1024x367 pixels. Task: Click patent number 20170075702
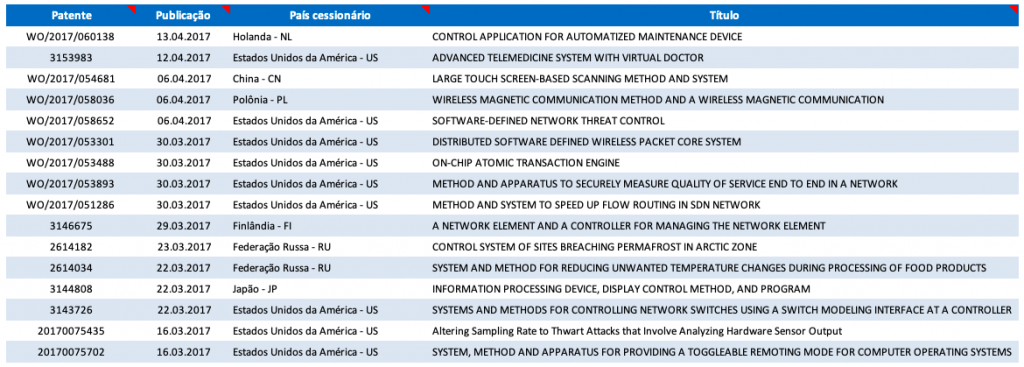click(71, 352)
